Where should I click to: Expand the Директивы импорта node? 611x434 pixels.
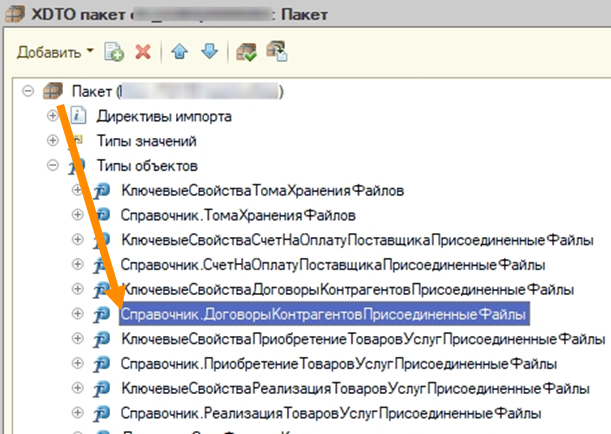coord(53,116)
